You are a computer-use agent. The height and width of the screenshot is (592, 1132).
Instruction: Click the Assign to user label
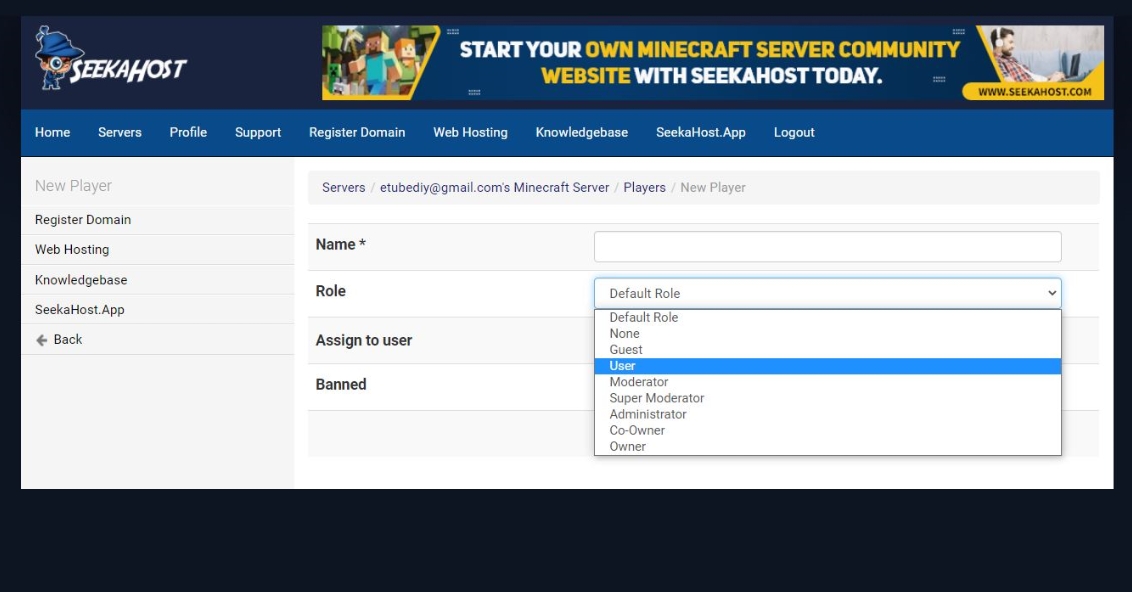click(x=364, y=340)
